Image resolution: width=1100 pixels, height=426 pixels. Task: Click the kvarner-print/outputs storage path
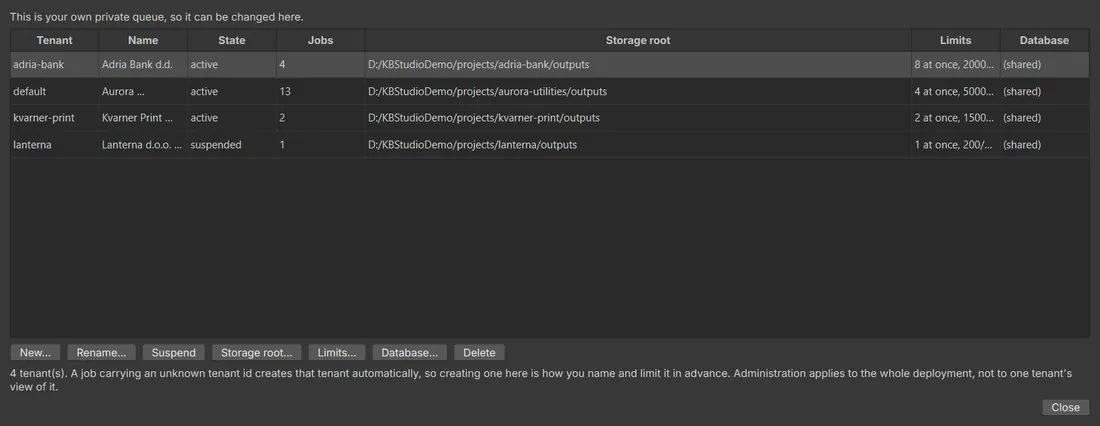point(638,118)
